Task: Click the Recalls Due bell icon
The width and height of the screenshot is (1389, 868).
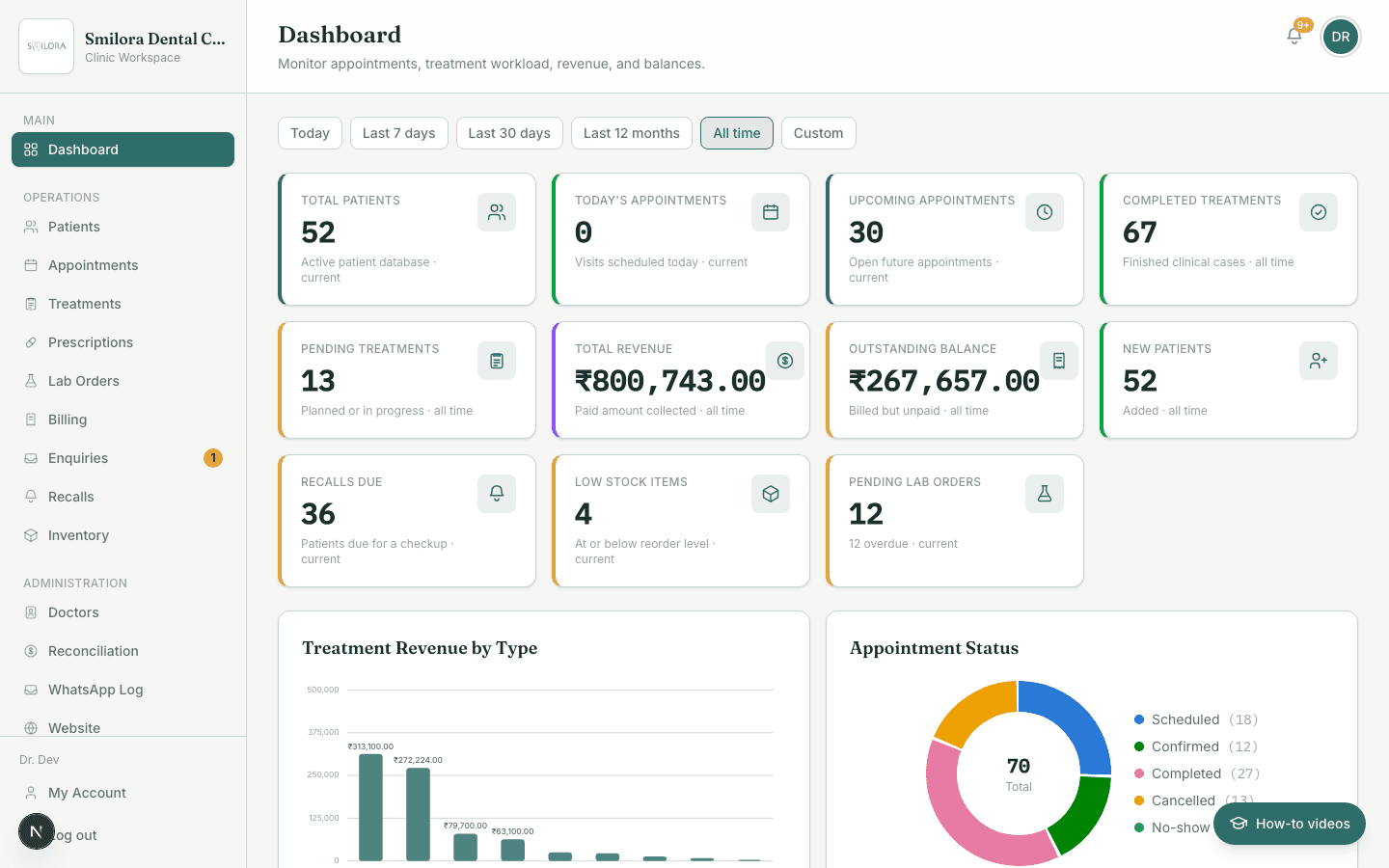Action: (x=497, y=494)
